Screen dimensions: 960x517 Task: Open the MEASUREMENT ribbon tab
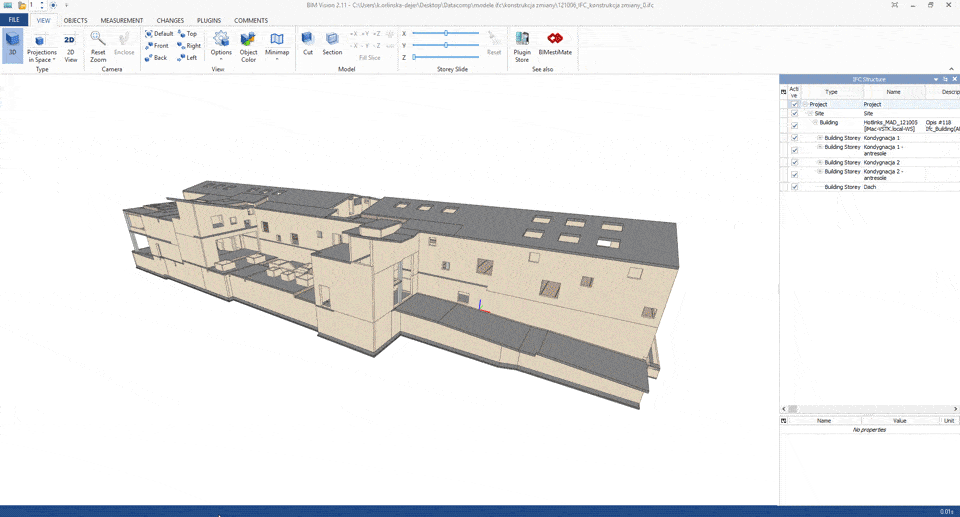121,20
